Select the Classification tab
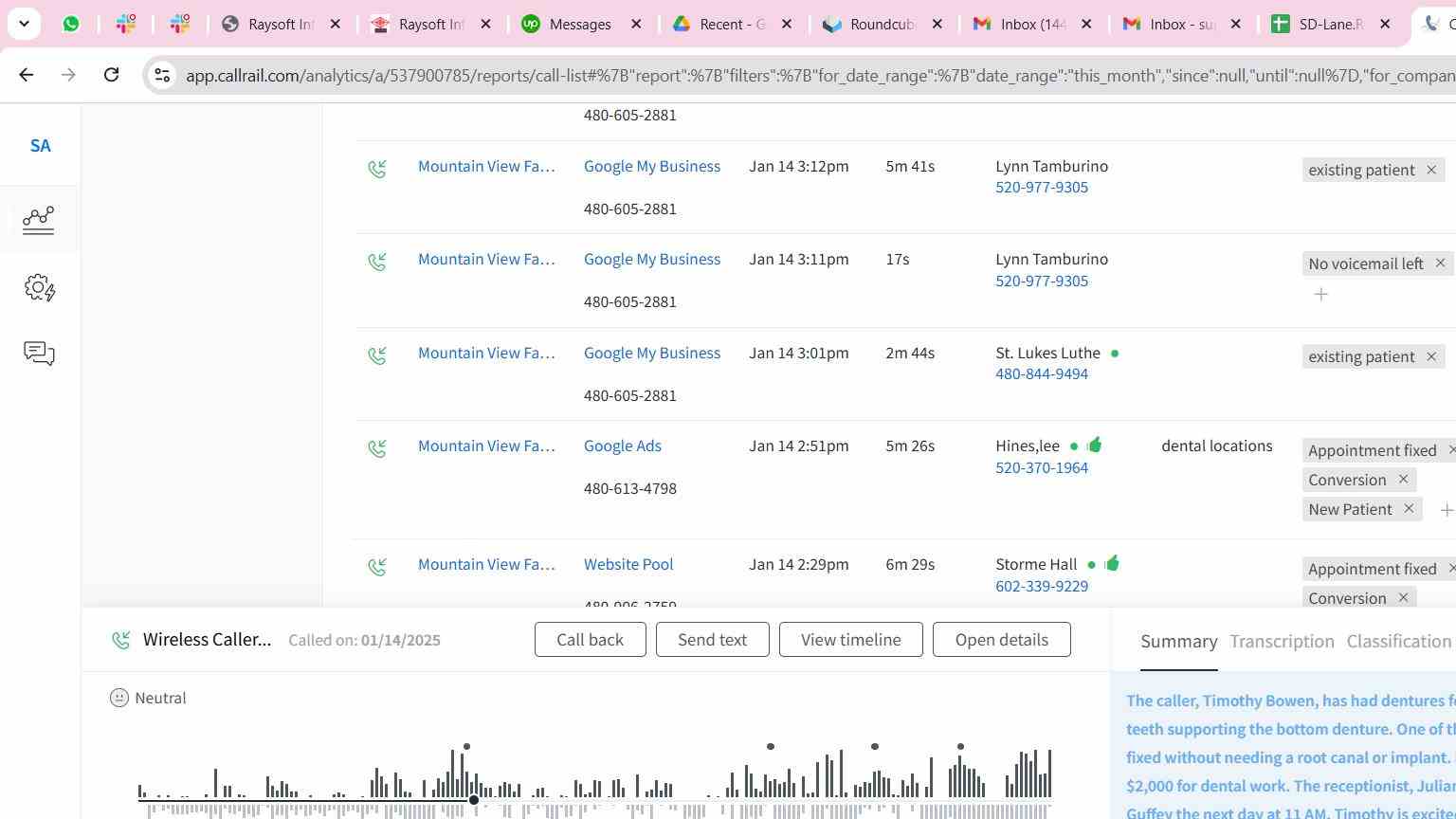The height and width of the screenshot is (819, 1456). click(x=1399, y=642)
